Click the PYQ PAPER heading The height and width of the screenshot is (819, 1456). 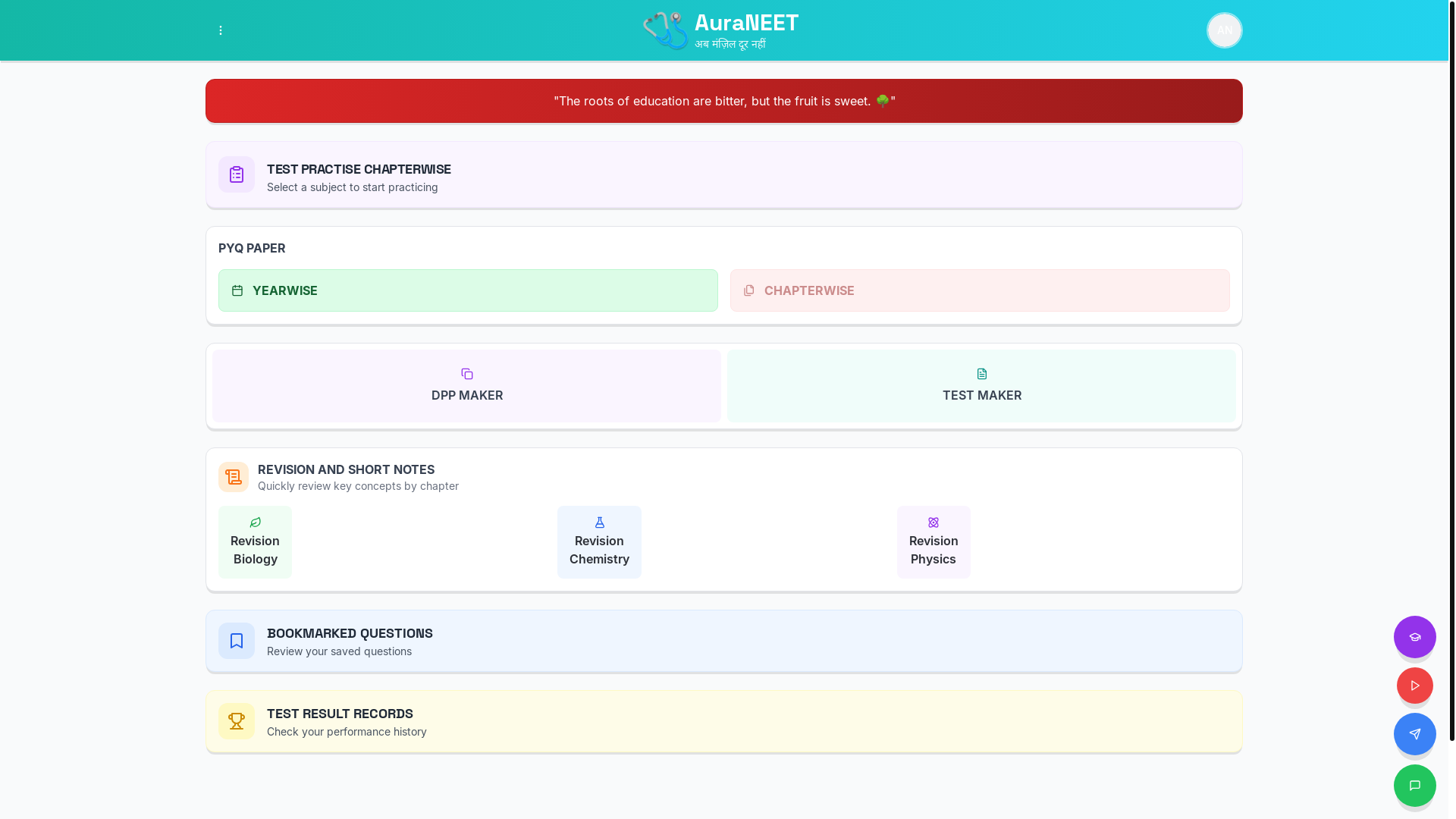pyautogui.click(x=252, y=248)
